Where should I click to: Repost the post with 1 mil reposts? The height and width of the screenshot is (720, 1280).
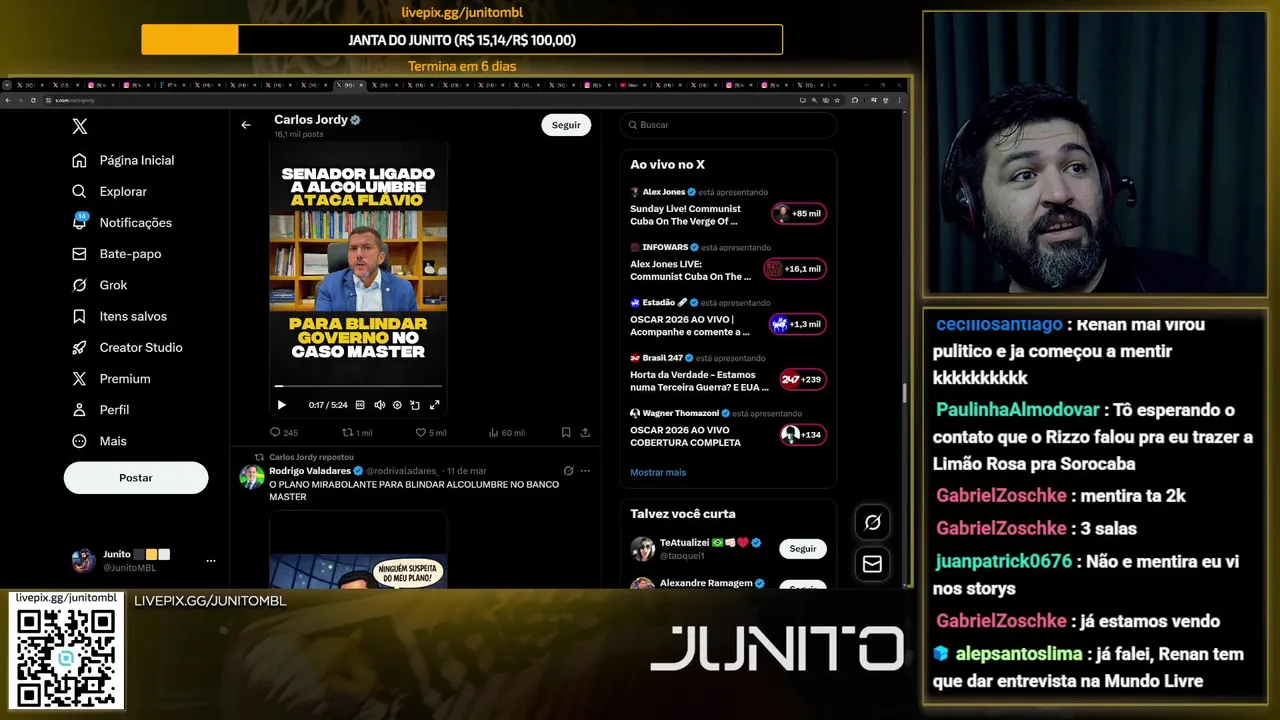click(357, 433)
